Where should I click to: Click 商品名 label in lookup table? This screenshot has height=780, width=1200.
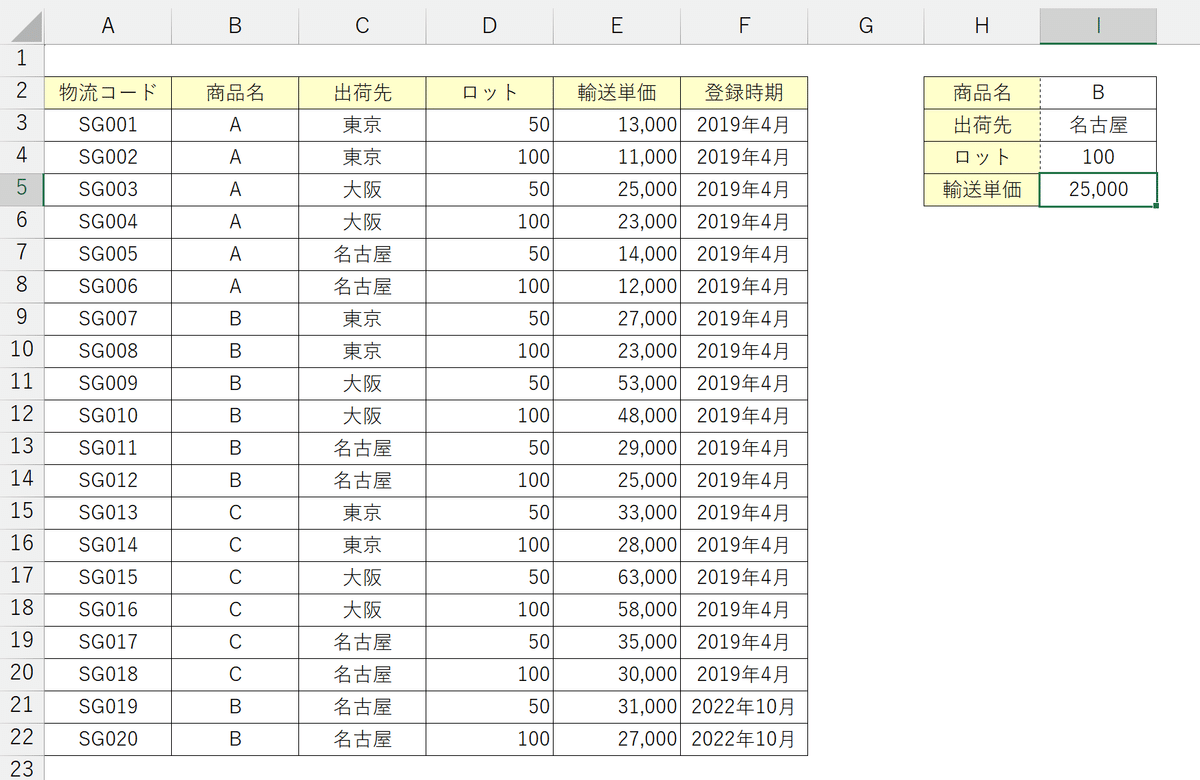tap(982, 93)
